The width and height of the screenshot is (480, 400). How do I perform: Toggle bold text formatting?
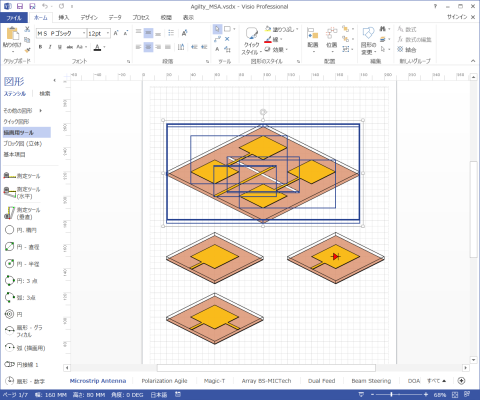(40, 47)
